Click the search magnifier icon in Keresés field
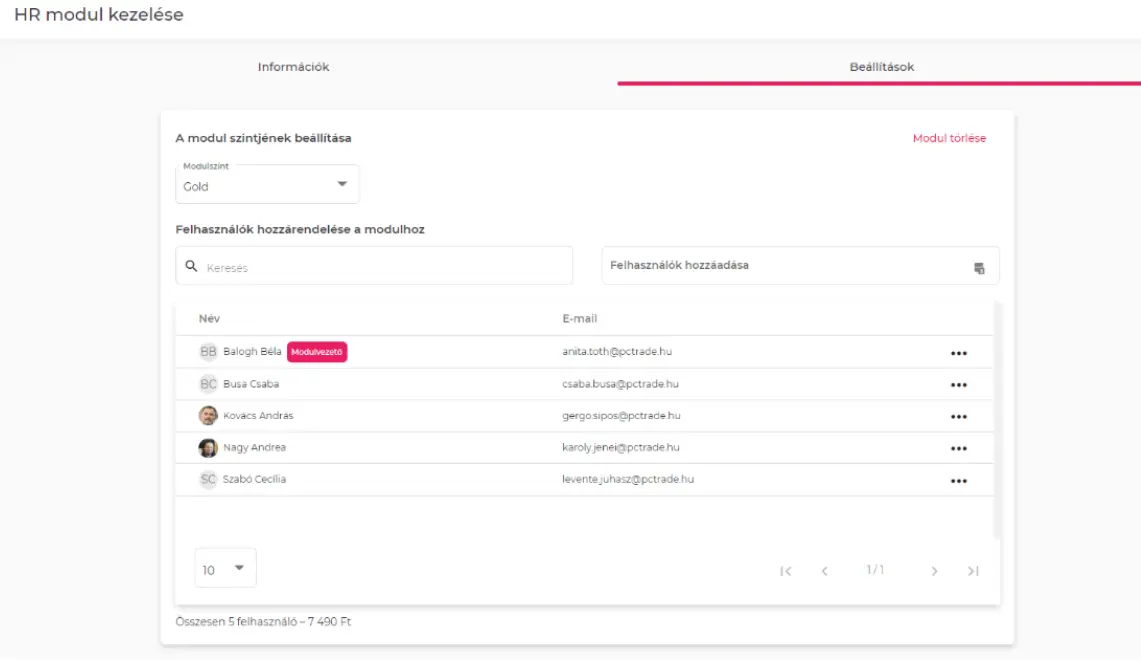 [x=190, y=265]
